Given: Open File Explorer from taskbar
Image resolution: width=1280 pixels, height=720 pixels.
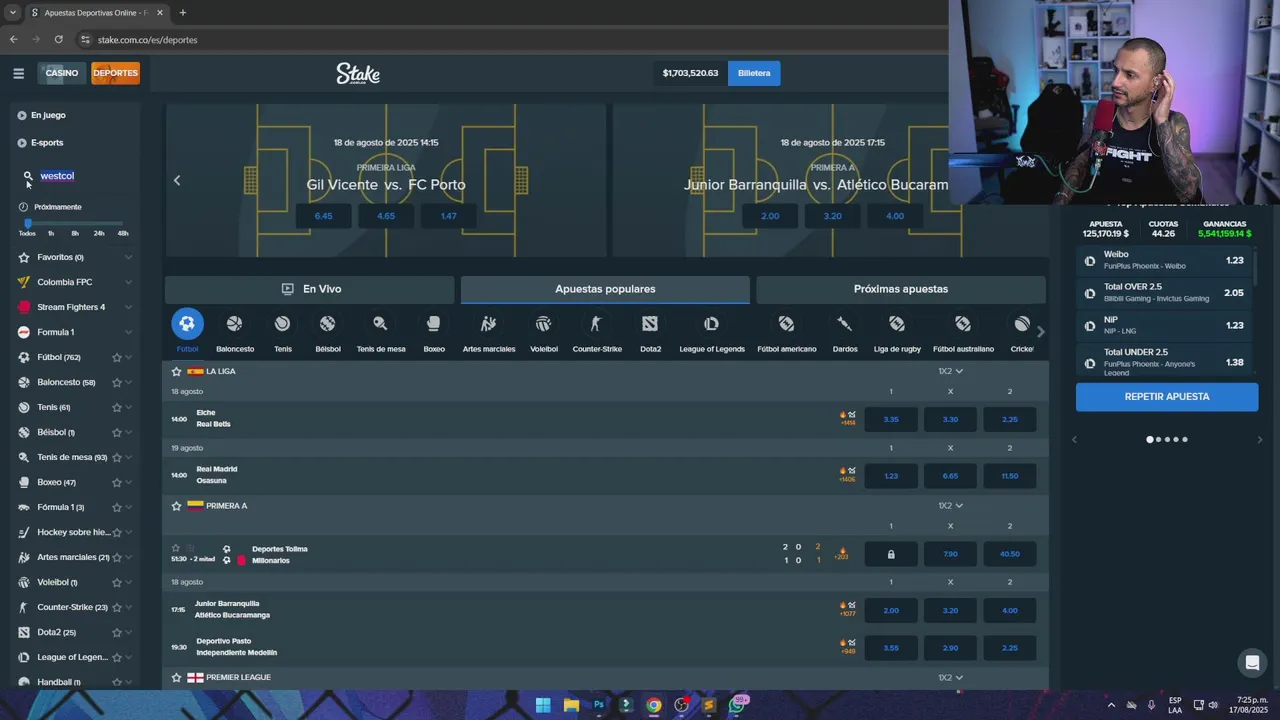Looking at the screenshot, I should click(x=571, y=705).
